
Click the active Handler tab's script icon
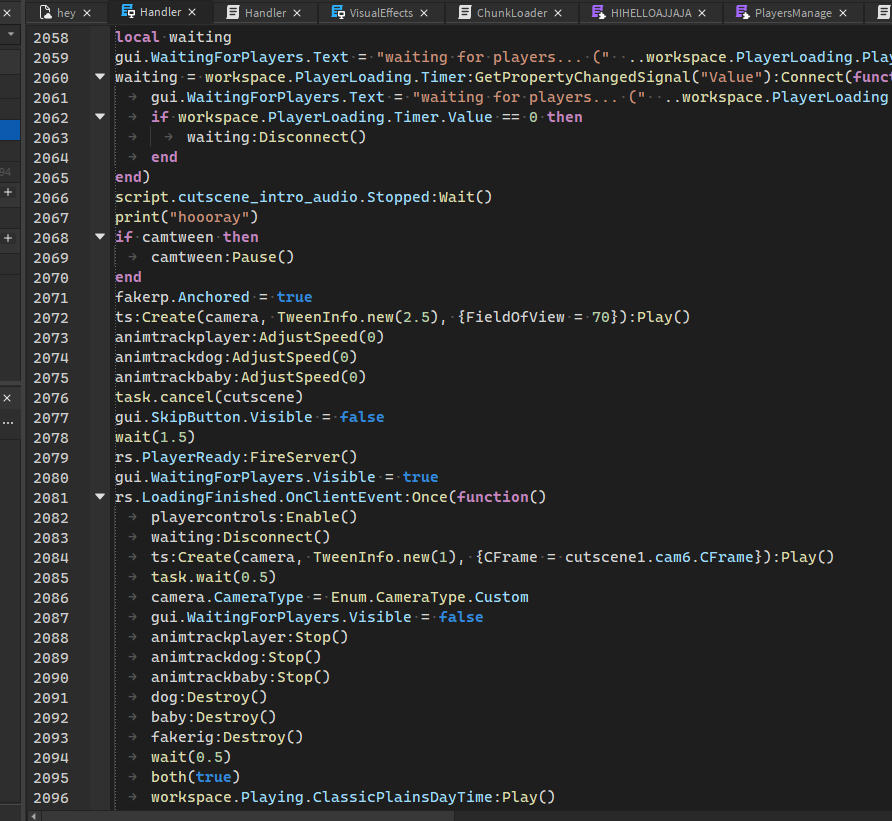click(126, 13)
